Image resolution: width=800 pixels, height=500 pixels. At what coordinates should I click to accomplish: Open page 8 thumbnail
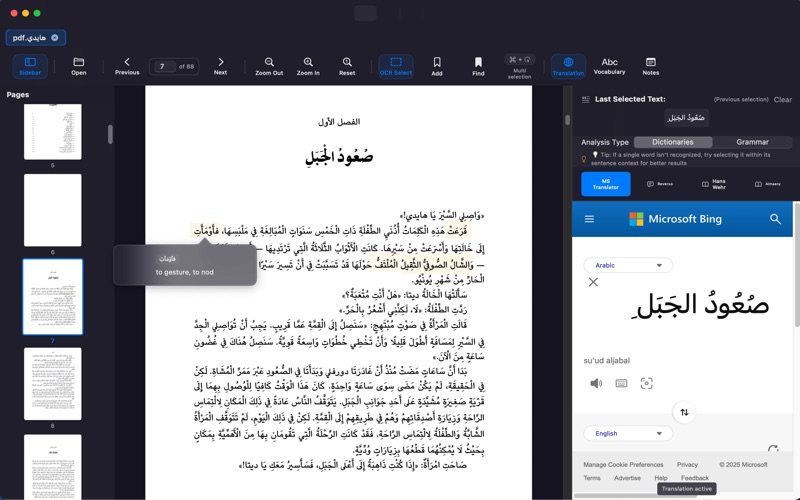pos(53,384)
